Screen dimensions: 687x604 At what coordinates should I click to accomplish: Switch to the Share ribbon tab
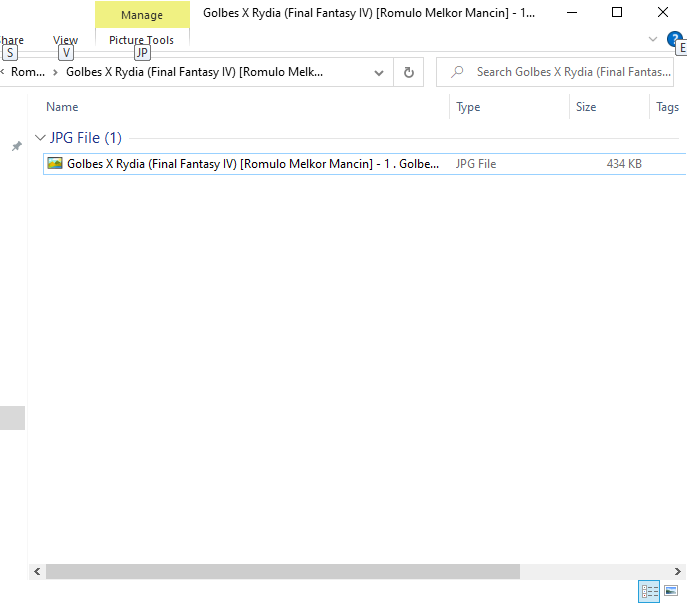(x=11, y=40)
